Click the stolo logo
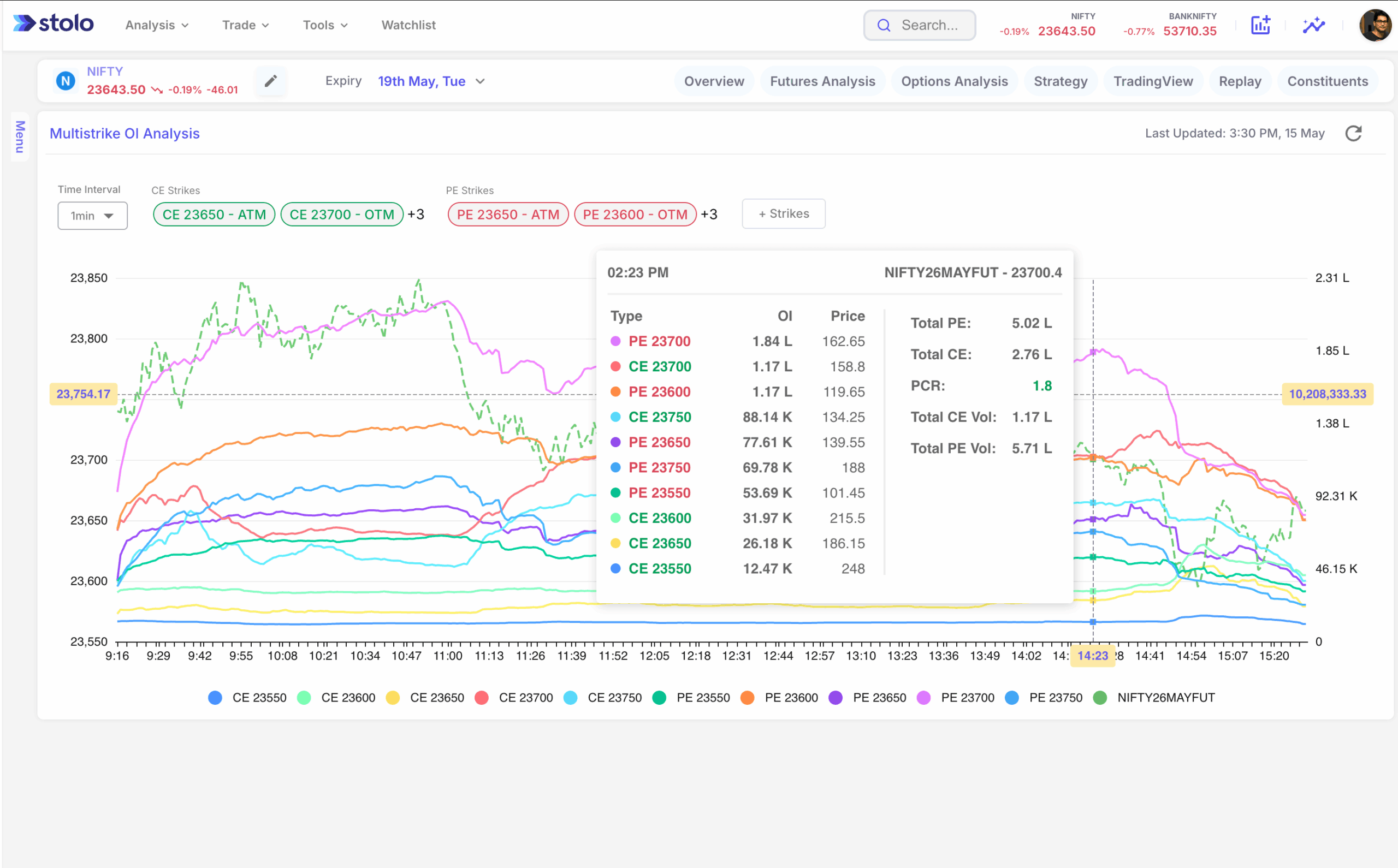The width and height of the screenshot is (1398, 868). (x=53, y=23)
